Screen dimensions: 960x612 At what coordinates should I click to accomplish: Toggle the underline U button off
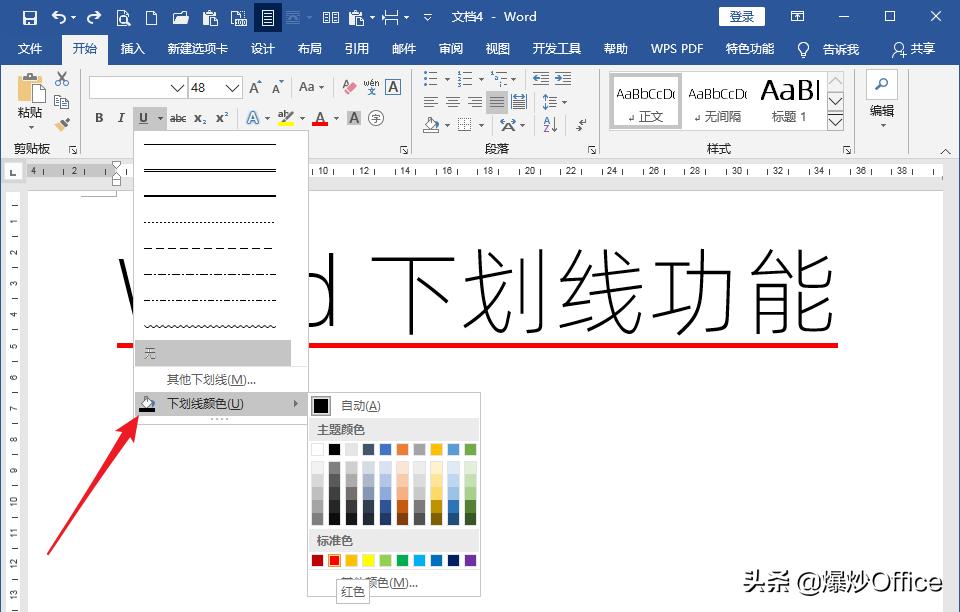[144, 118]
